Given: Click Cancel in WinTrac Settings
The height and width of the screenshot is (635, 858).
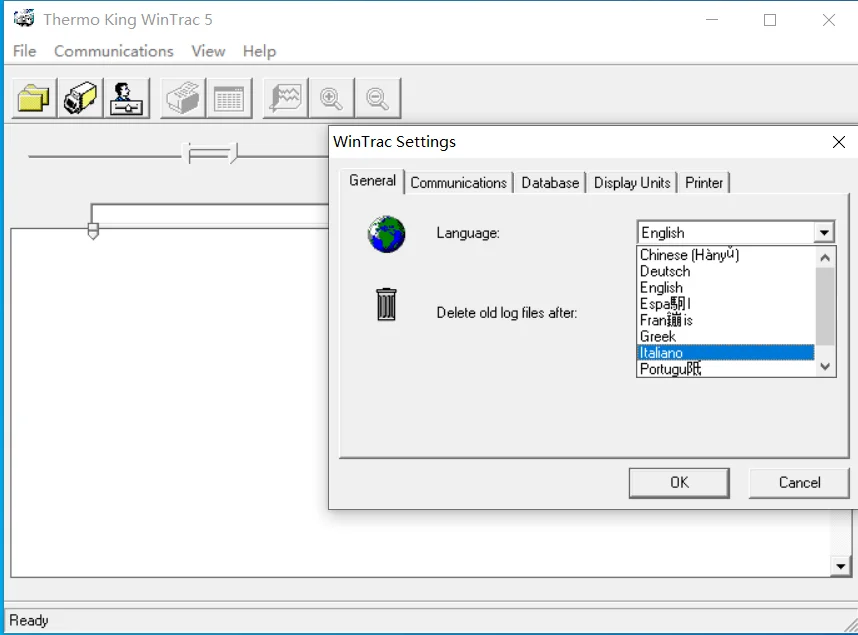Looking at the screenshot, I should coord(799,483).
